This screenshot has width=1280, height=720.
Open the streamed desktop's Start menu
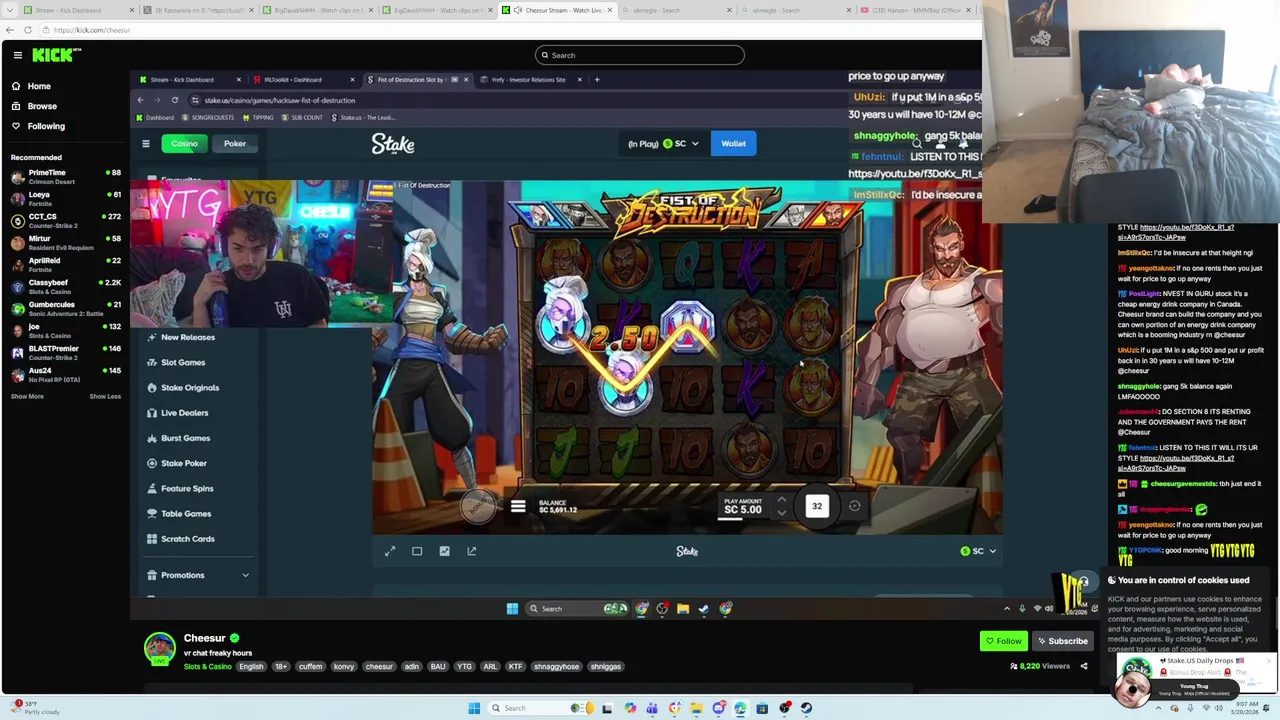(512, 608)
